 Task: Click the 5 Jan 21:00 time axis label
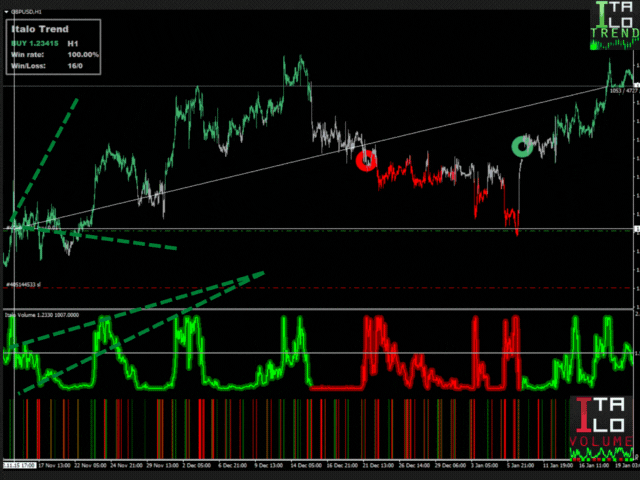pyautogui.click(x=520, y=465)
